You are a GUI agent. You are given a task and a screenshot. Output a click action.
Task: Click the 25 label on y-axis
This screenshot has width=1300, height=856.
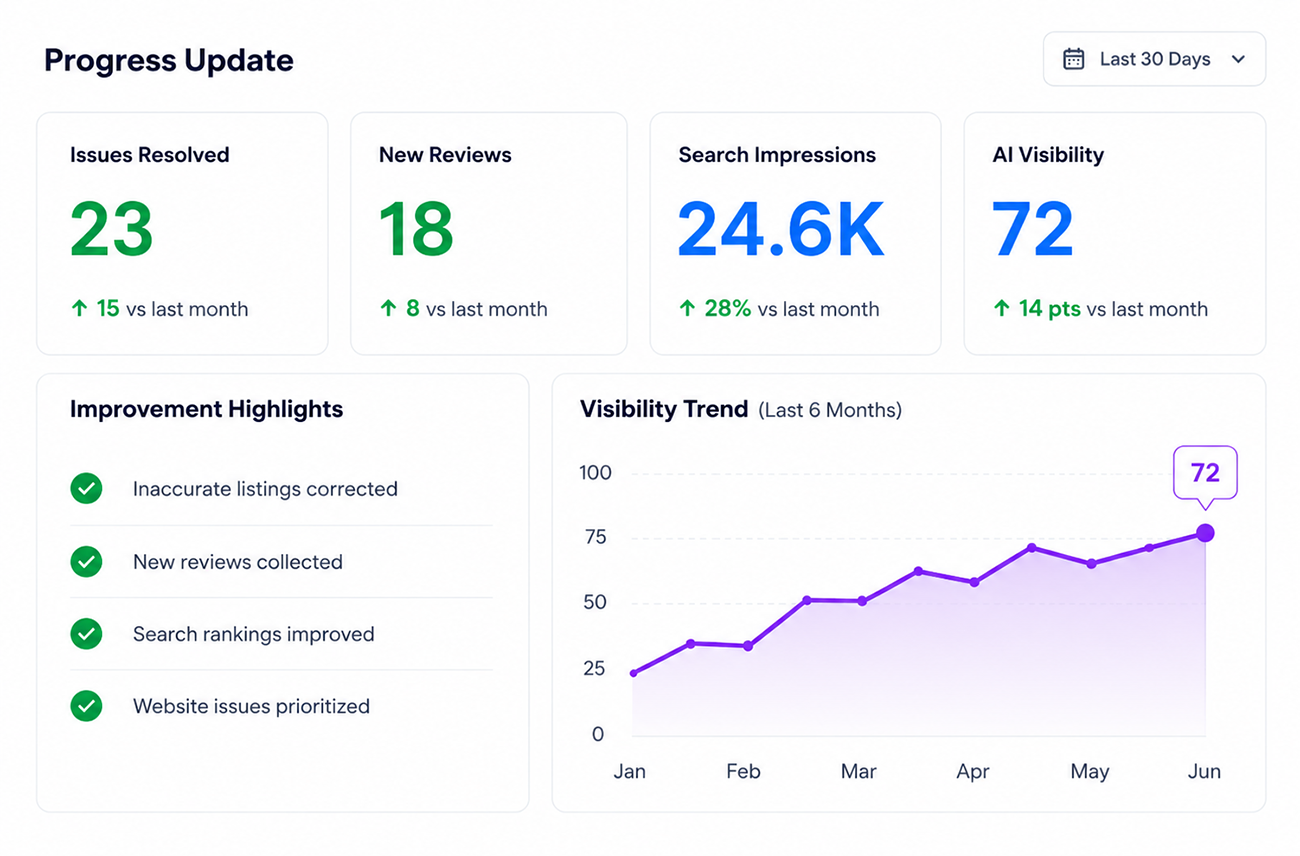[594, 668]
